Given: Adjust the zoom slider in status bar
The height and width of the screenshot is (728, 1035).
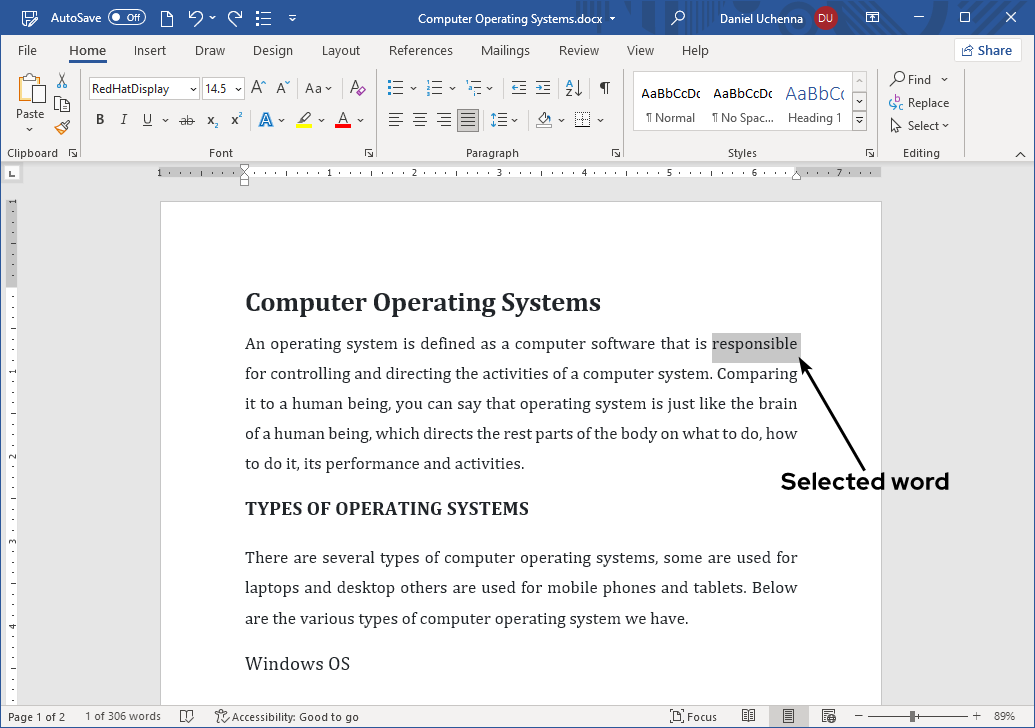Looking at the screenshot, I should pos(913,717).
